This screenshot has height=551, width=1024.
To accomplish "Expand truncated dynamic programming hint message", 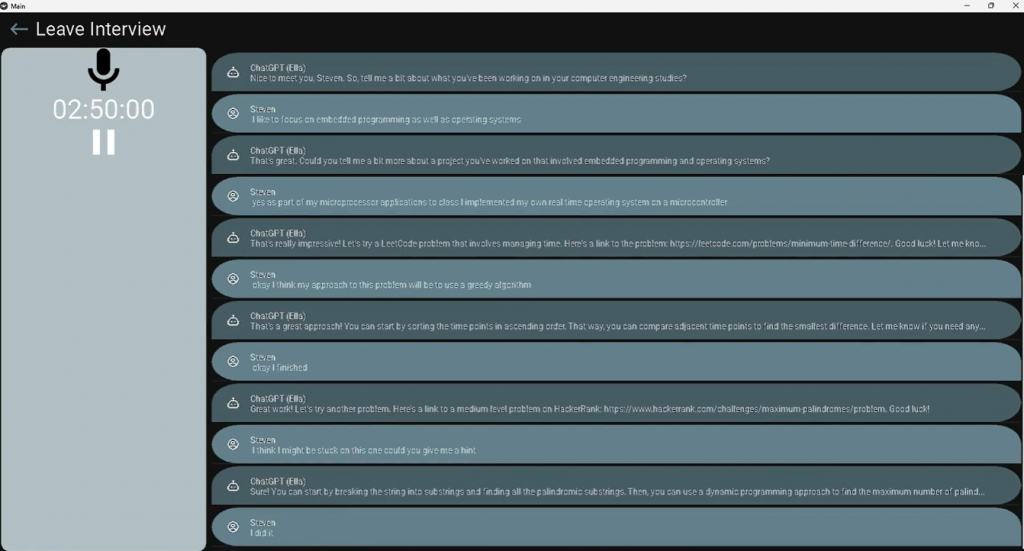I will 616,486.
